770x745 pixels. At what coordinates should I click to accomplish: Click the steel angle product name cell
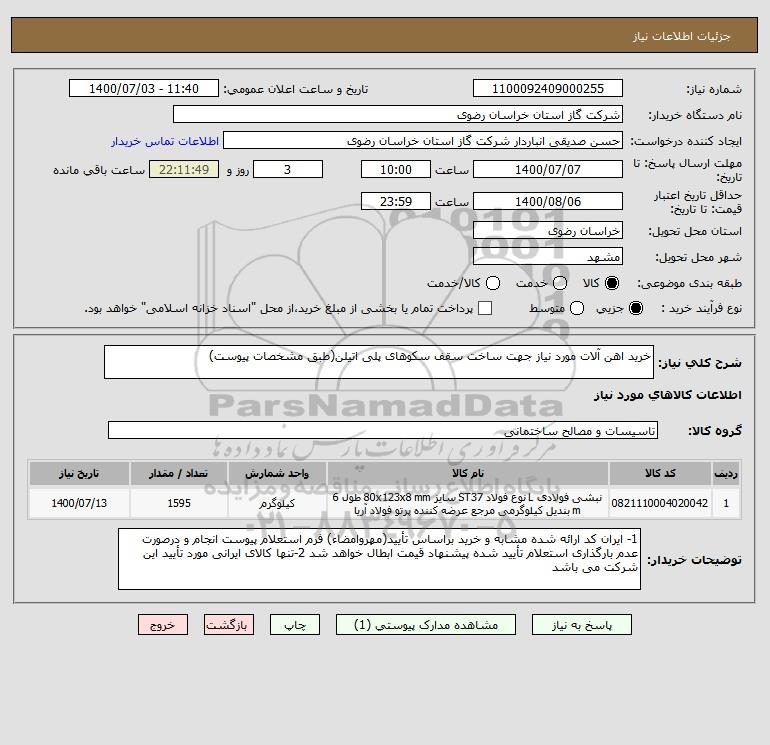coord(468,503)
